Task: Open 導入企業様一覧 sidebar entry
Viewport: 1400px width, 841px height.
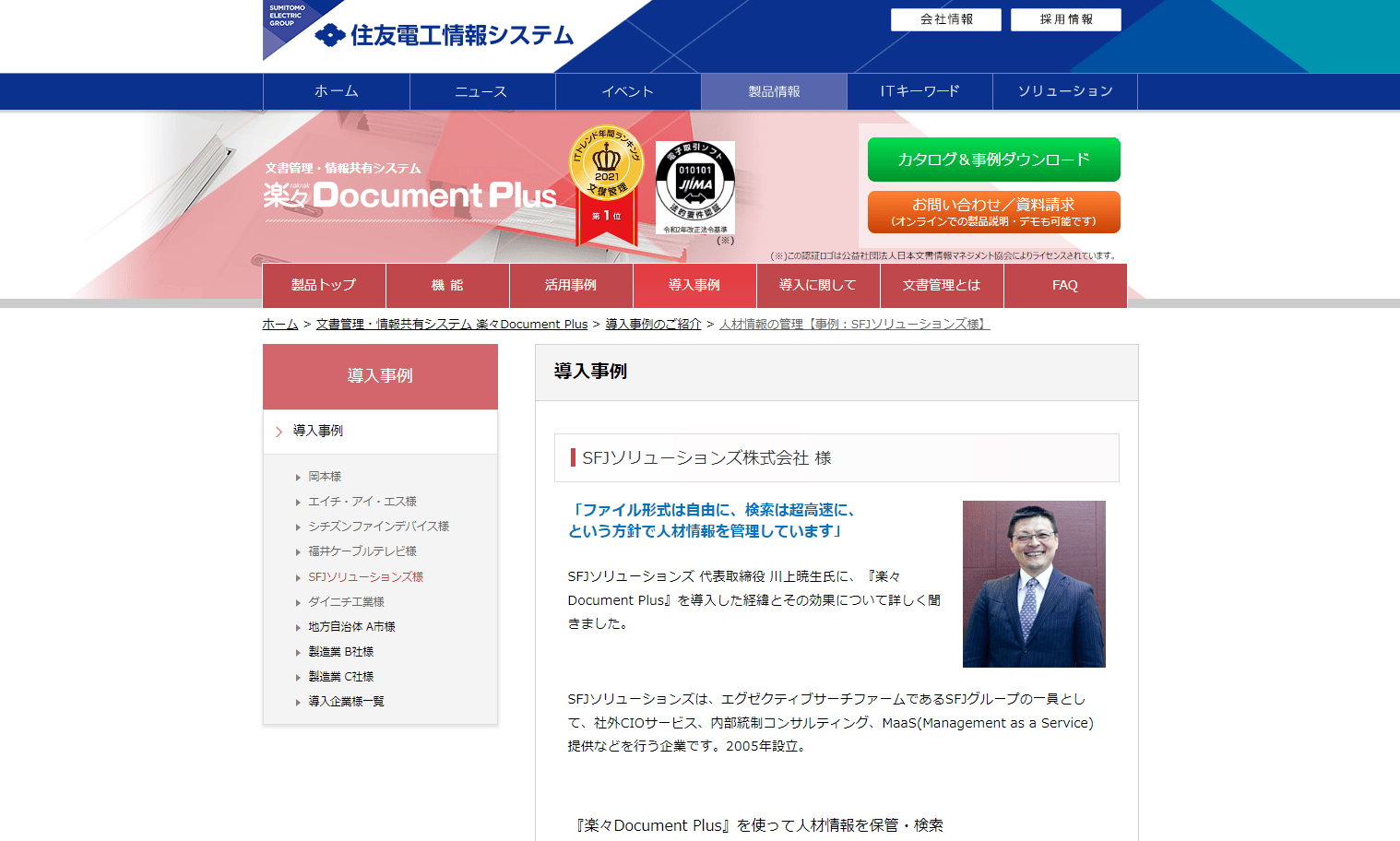Action: (346, 702)
